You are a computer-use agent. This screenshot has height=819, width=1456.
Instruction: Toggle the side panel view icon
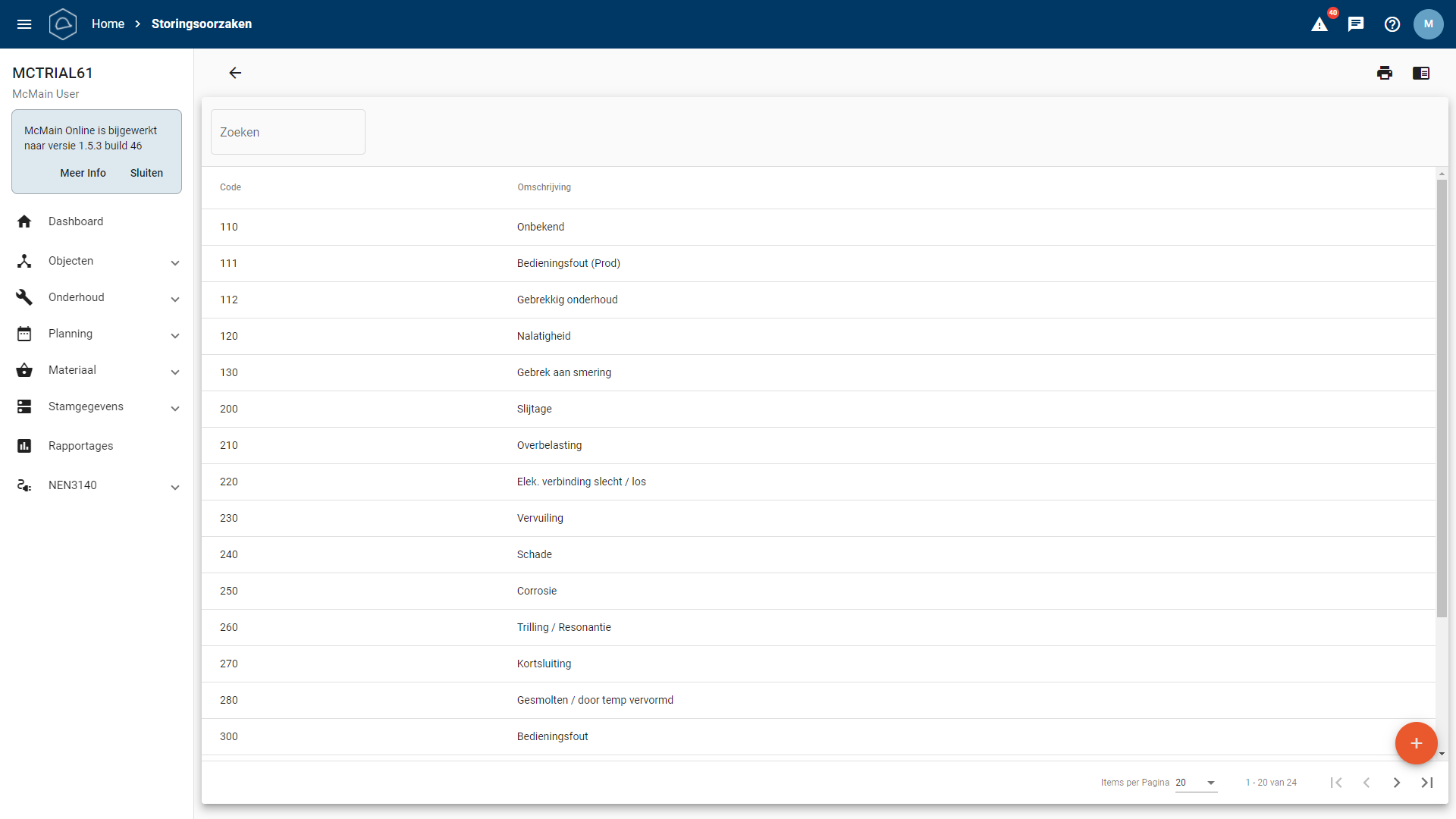pos(1421,73)
